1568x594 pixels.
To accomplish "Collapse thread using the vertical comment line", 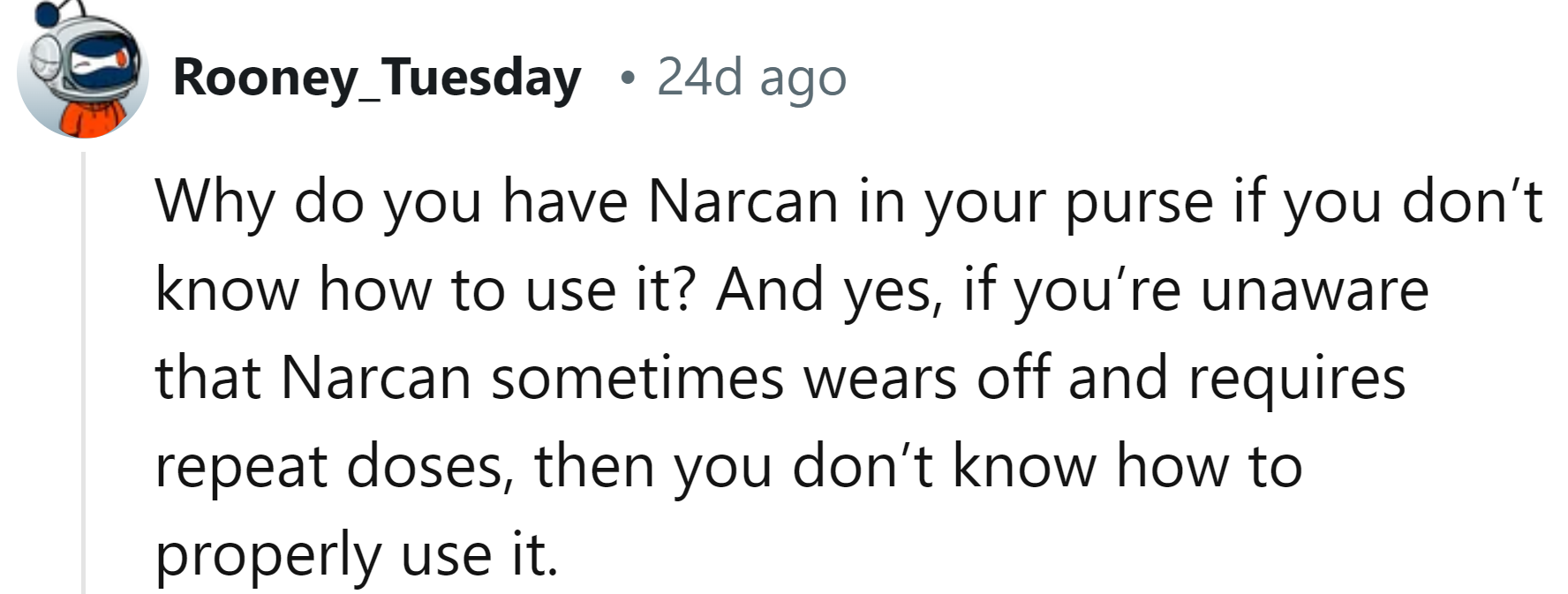I will 84,371.
